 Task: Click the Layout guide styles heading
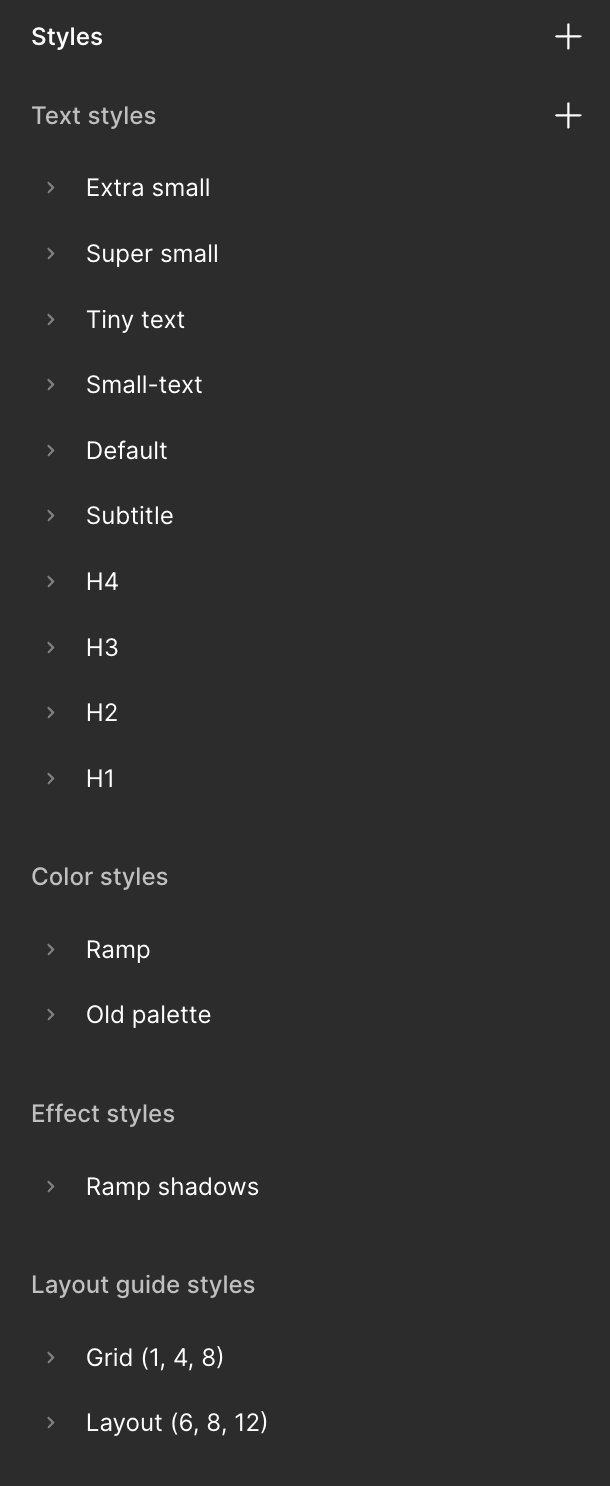pyautogui.click(x=143, y=1285)
